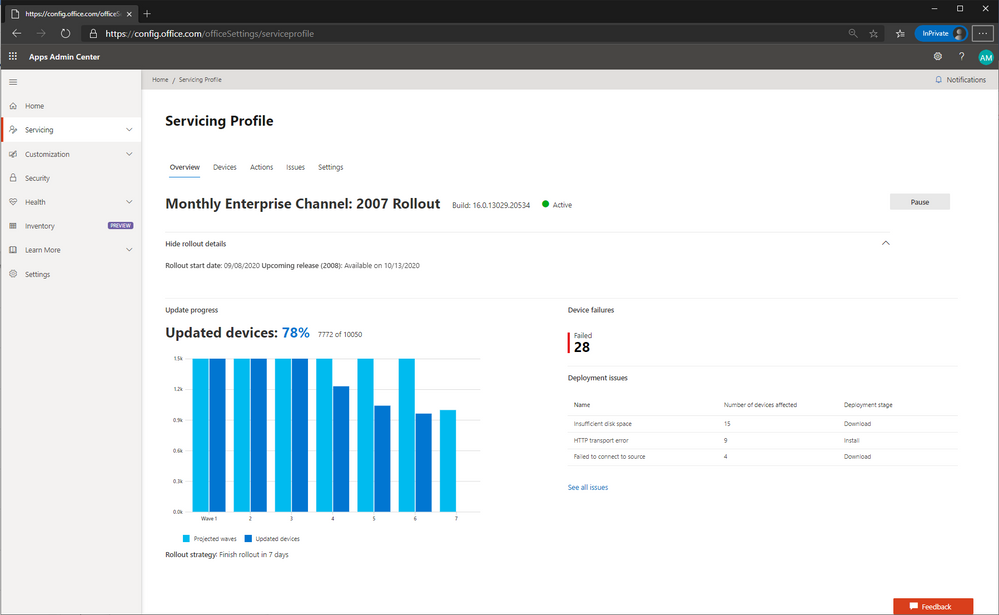Viewport: 999px width, 615px height.
Task: Click the browser address bar URL
Action: point(210,34)
